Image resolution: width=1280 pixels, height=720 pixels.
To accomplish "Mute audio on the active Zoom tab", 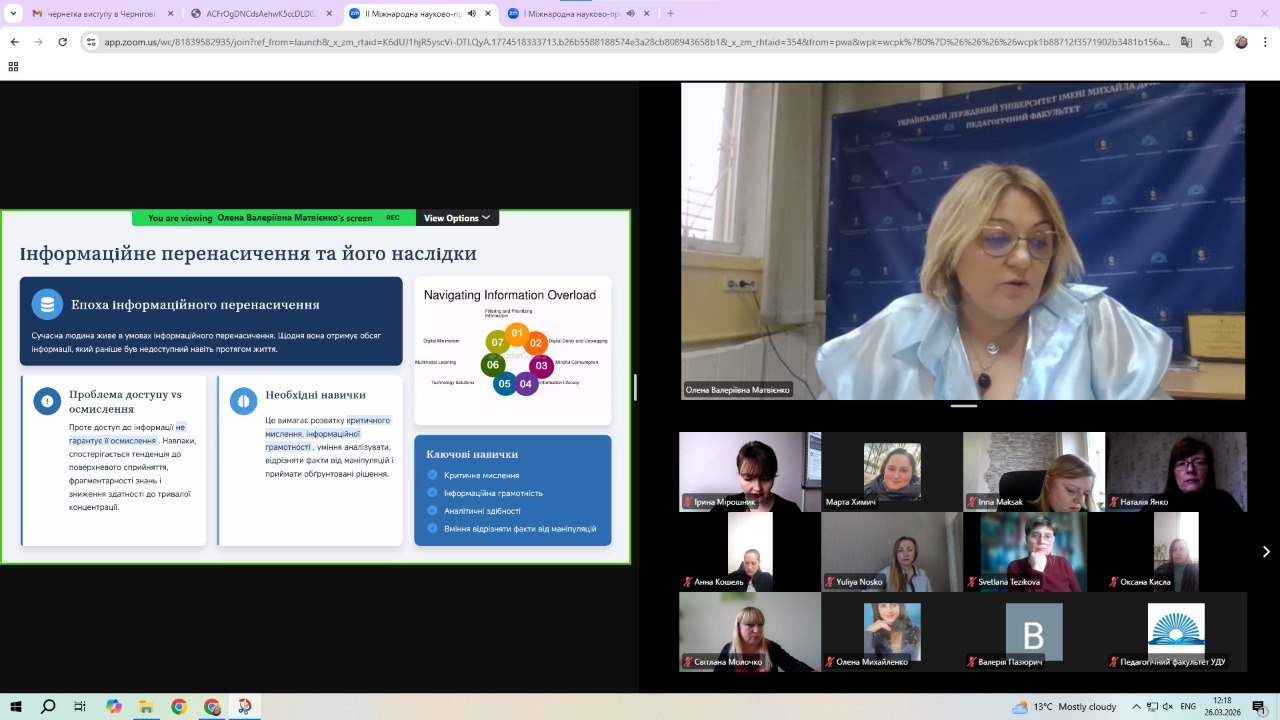I will pos(471,13).
